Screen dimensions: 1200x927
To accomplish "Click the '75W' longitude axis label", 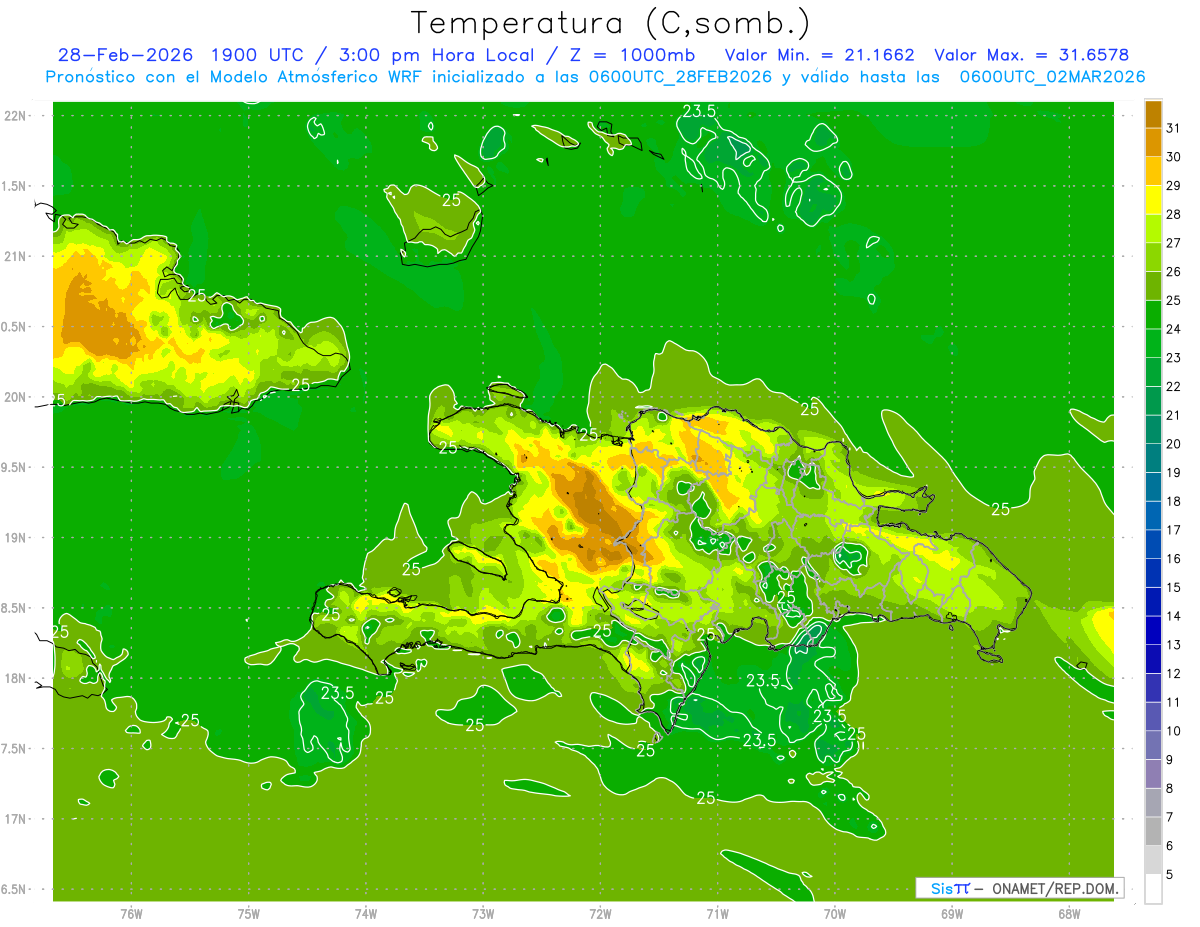I will 249,914.
